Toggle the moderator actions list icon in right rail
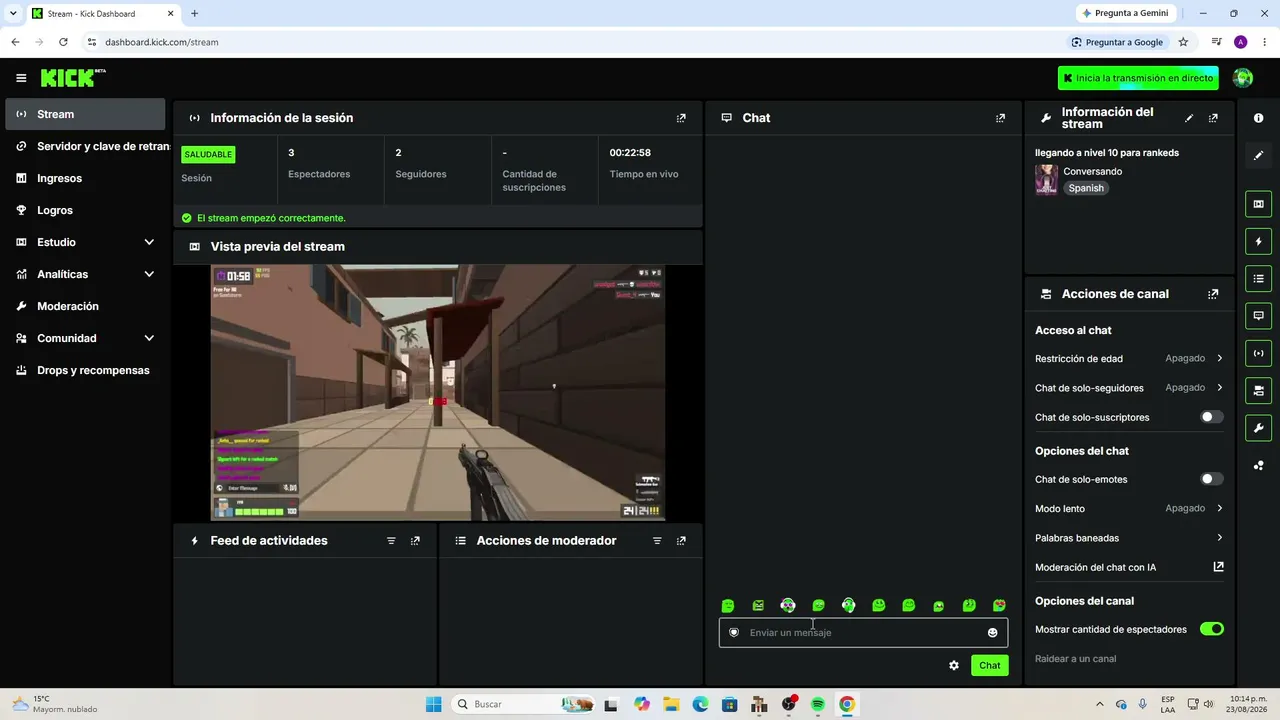 1258,278
